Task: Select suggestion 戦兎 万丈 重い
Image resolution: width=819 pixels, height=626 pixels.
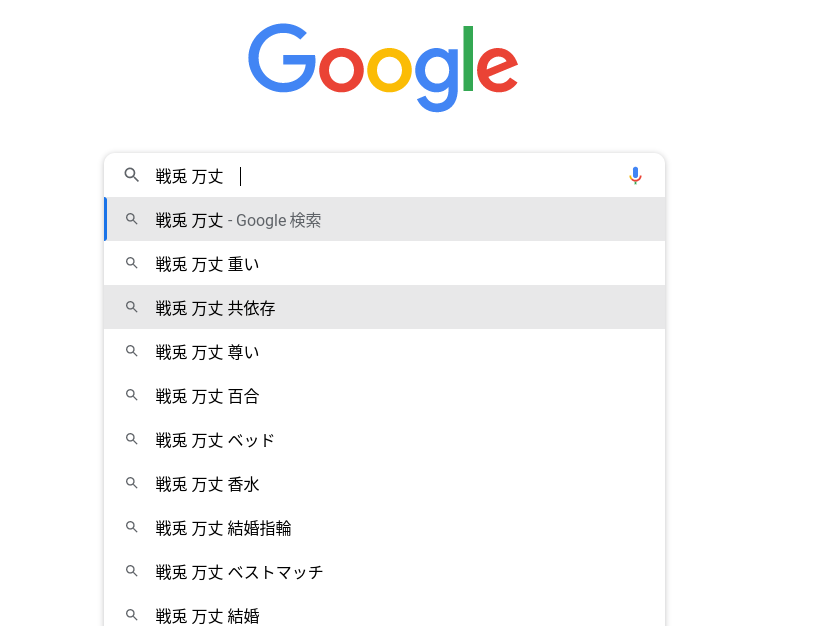Action: point(208,264)
